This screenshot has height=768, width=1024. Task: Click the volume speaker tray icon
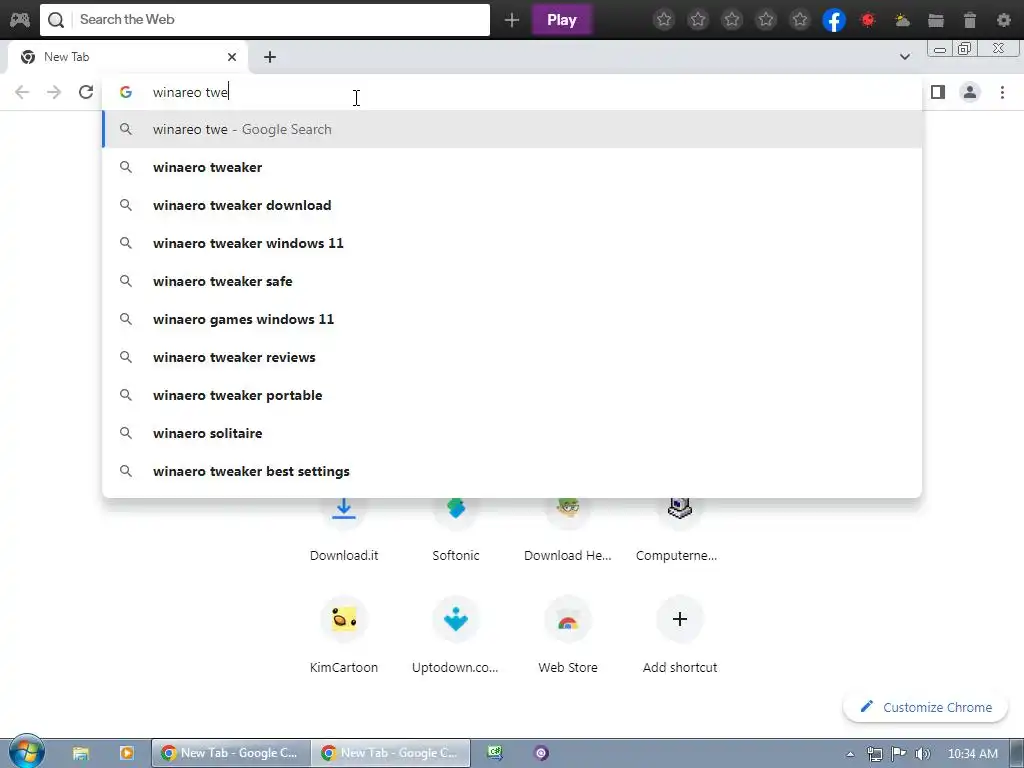coord(923,754)
